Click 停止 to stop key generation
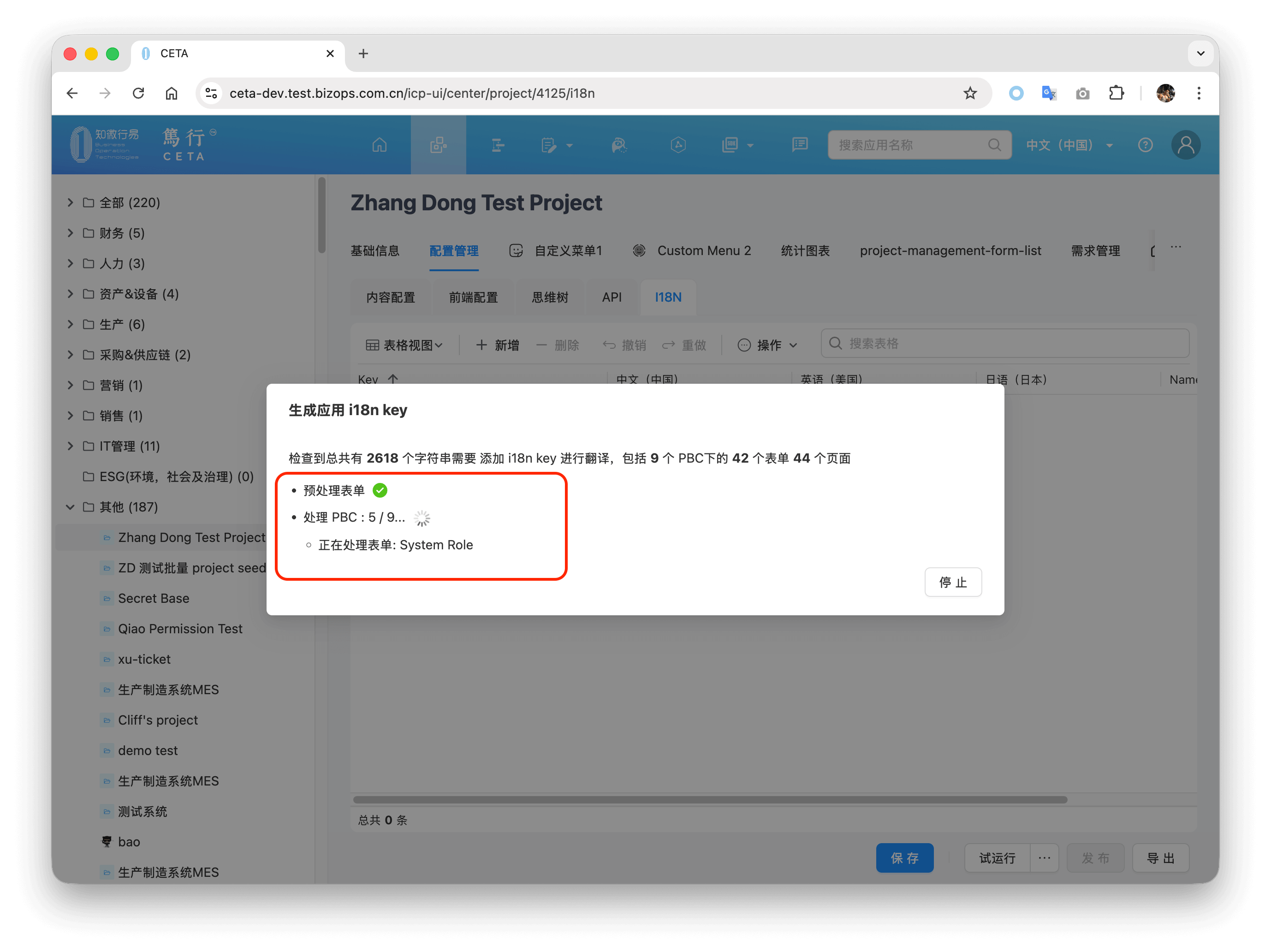The height and width of the screenshot is (952, 1271). pyautogui.click(x=953, y=582)
